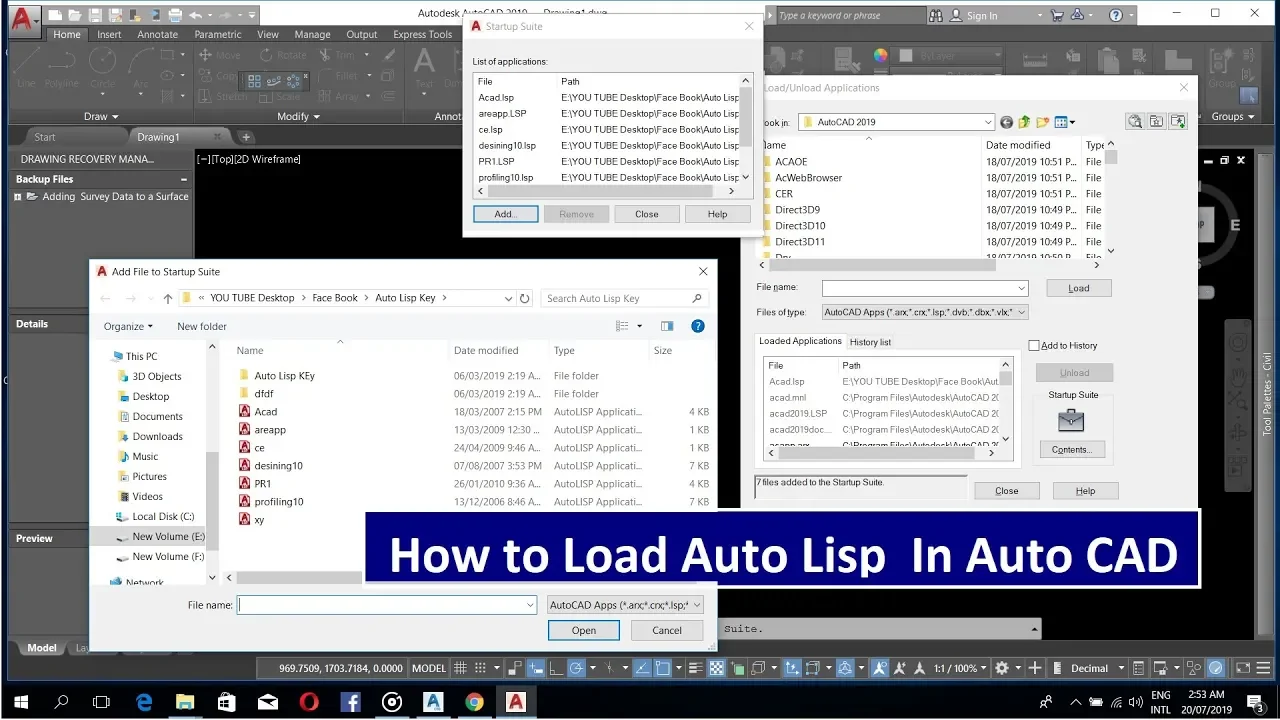1280x720 pixels.
Task: Open the Insert ribbon tab
Action: pos(109,34)
